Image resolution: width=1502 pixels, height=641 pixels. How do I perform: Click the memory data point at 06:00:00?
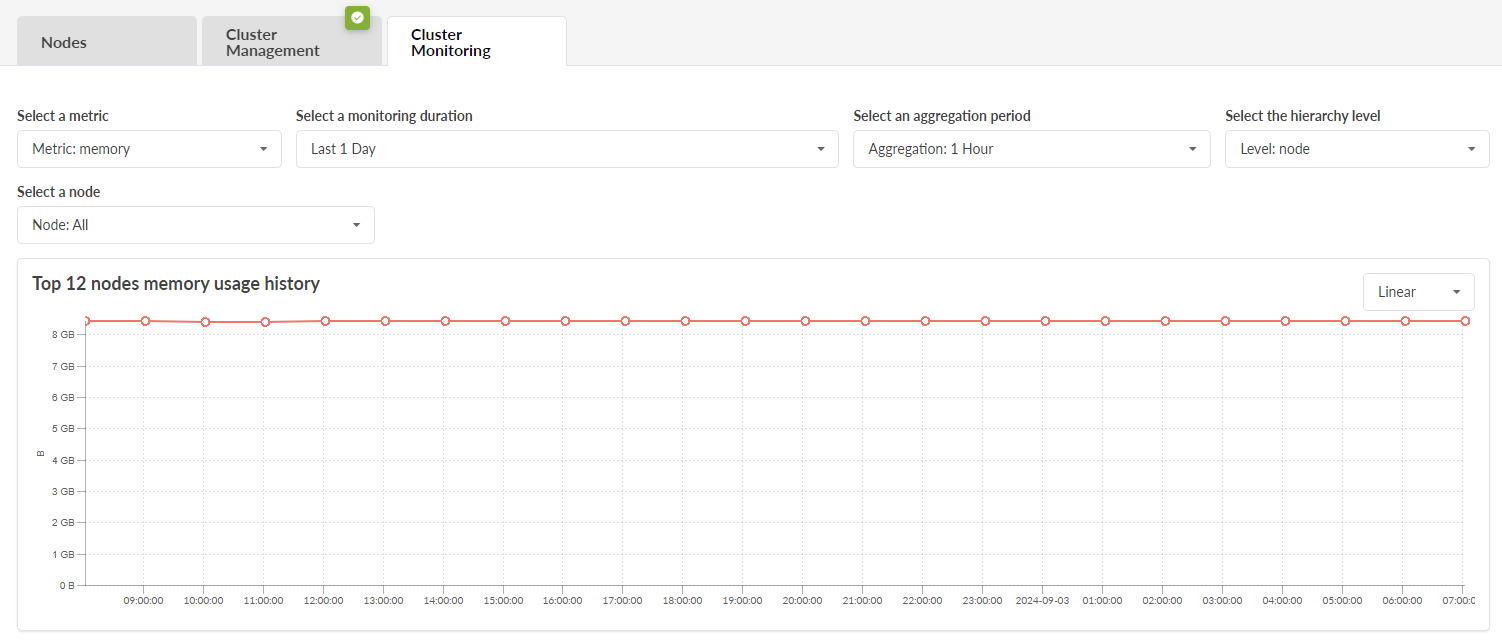[1405, 321]
